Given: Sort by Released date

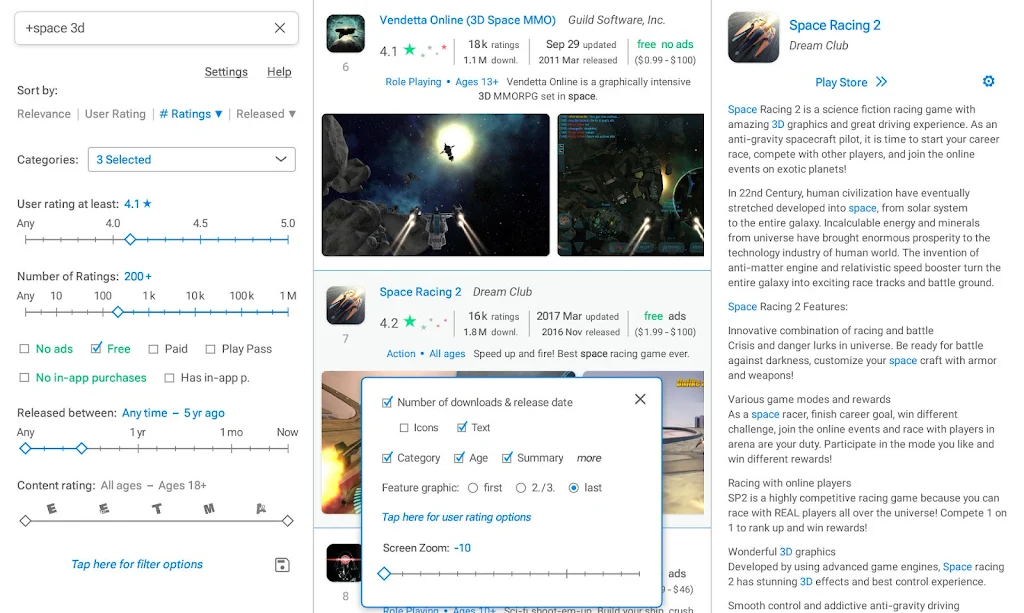Looking at the screenshot, I should [x=265, y=114].
